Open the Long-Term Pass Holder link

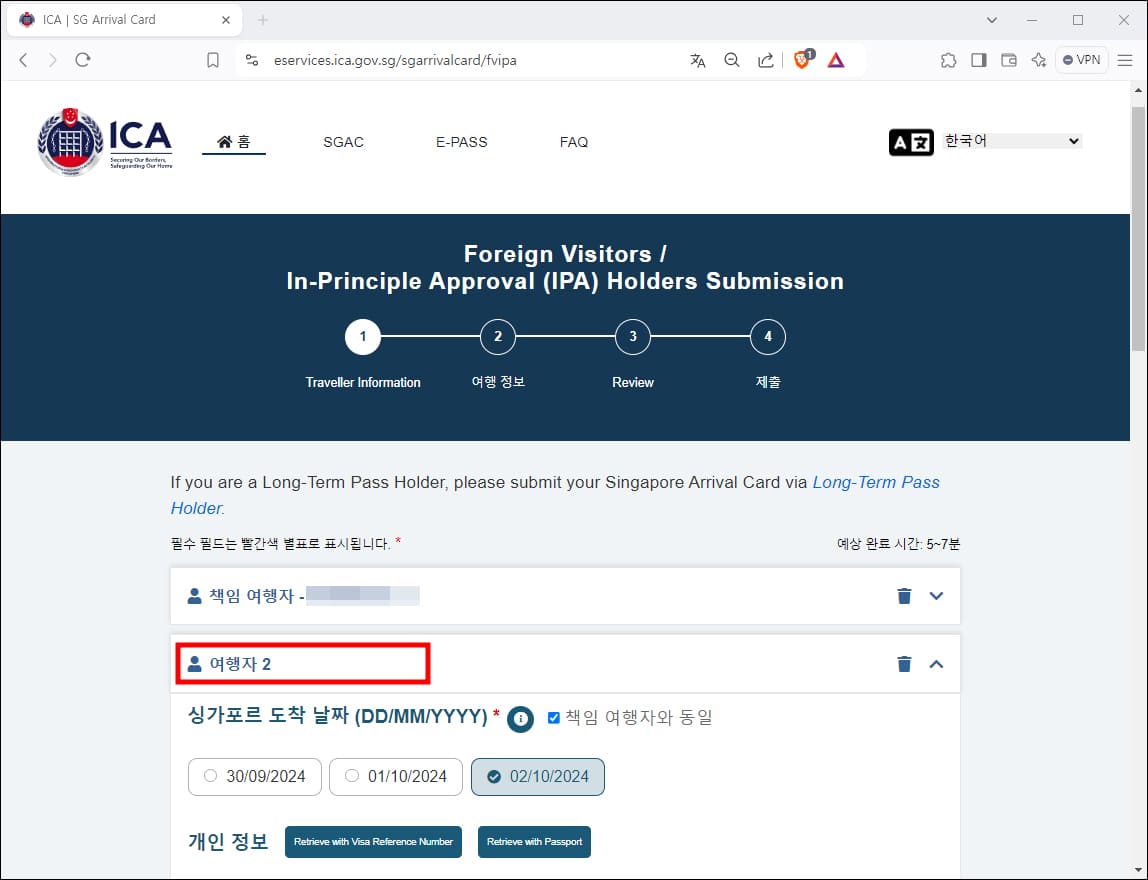[x=876, y=482]
